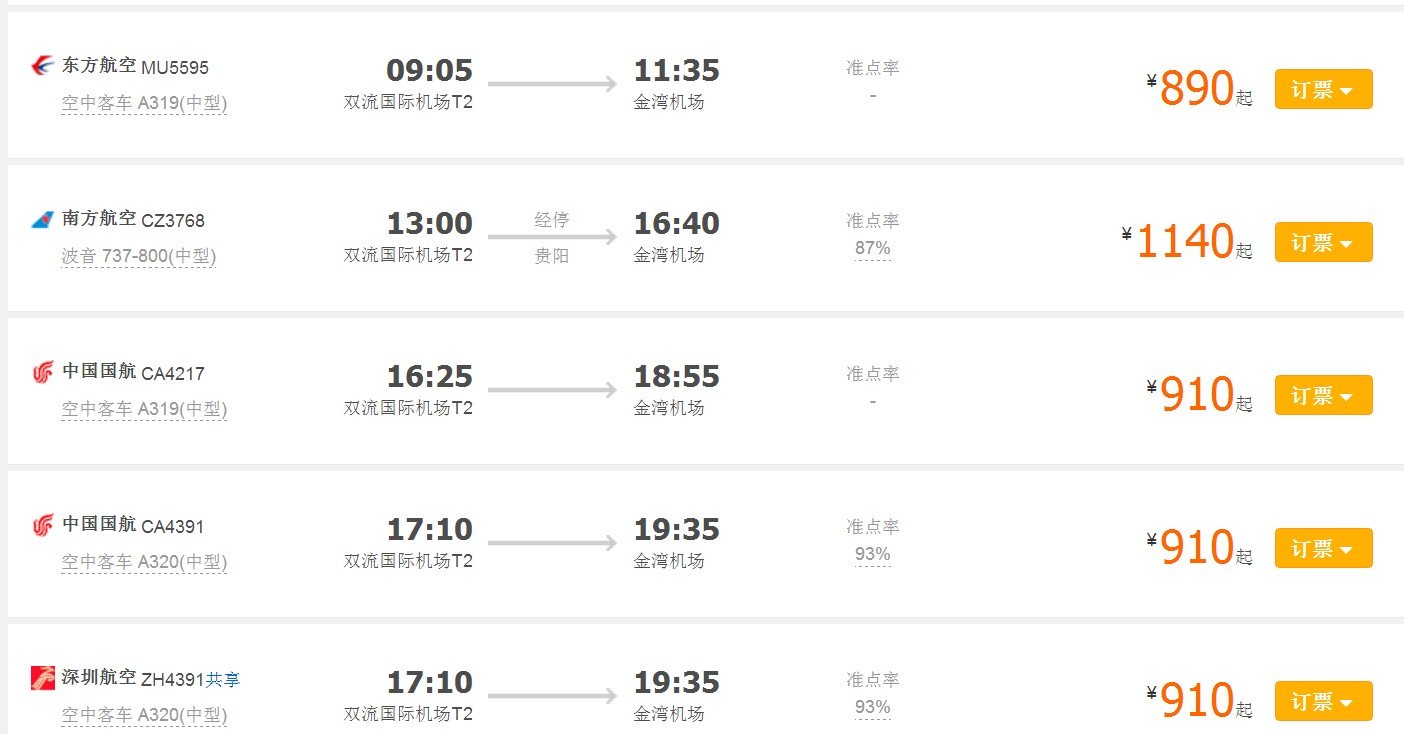Open 订票 dropdown for Shenzhen Airlines ZH4391
This screenshot has width=1404, height=734.
pos(1323,702)
